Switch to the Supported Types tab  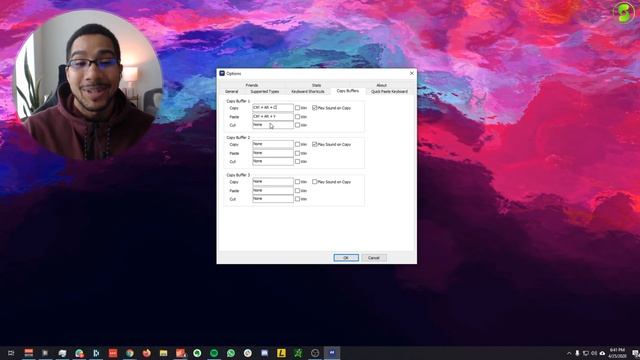265,91
